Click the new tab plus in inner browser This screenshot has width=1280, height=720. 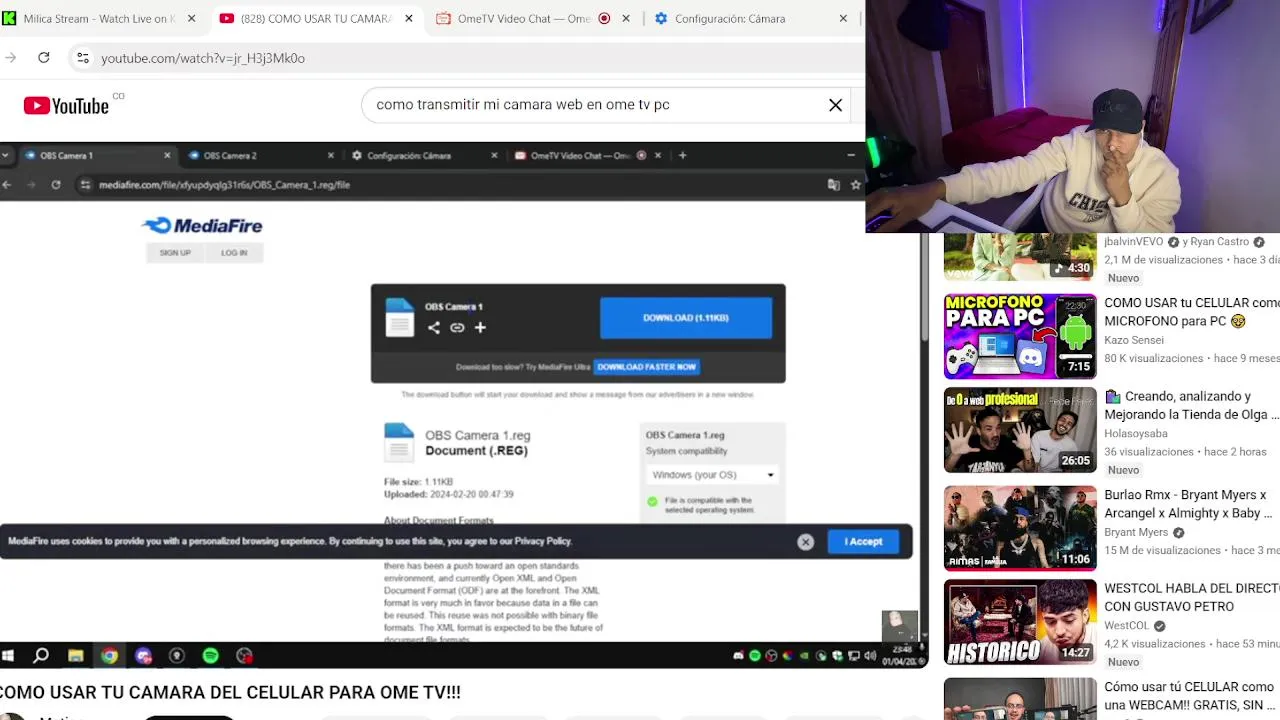682,155
